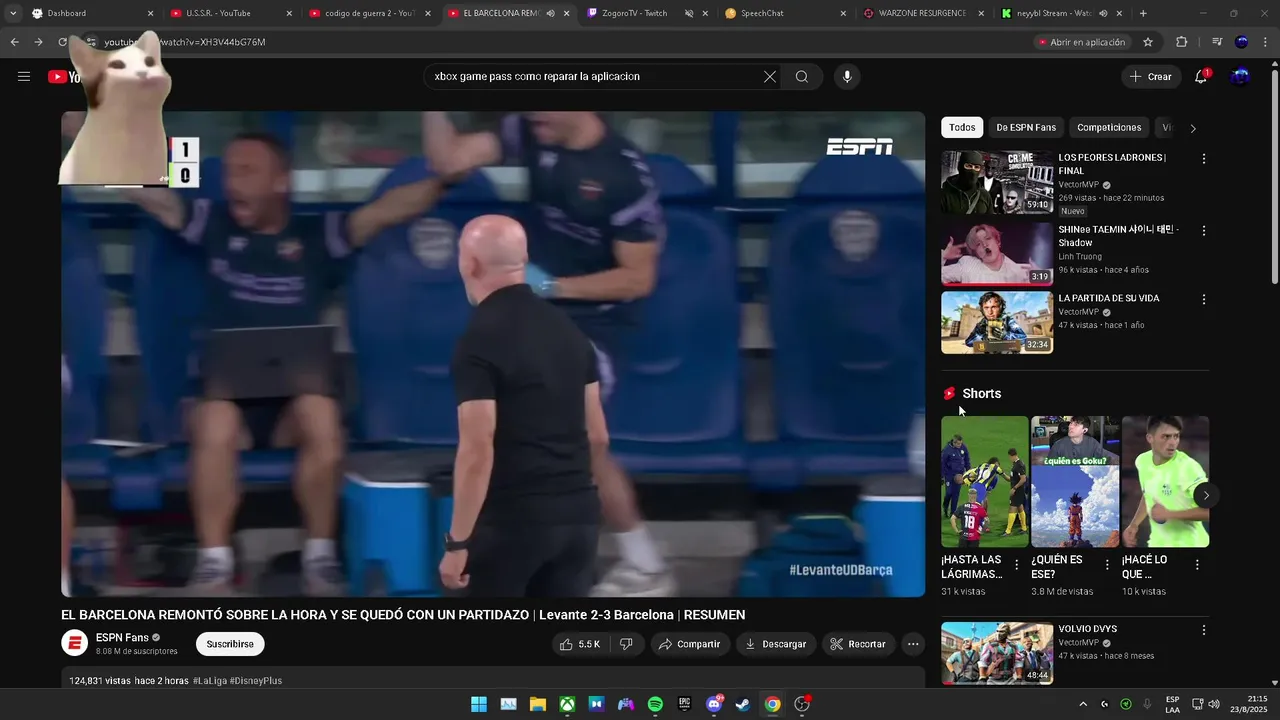Start voice search with the microphone icon
The image size is (1280, 720).
[x=847, y=77]
